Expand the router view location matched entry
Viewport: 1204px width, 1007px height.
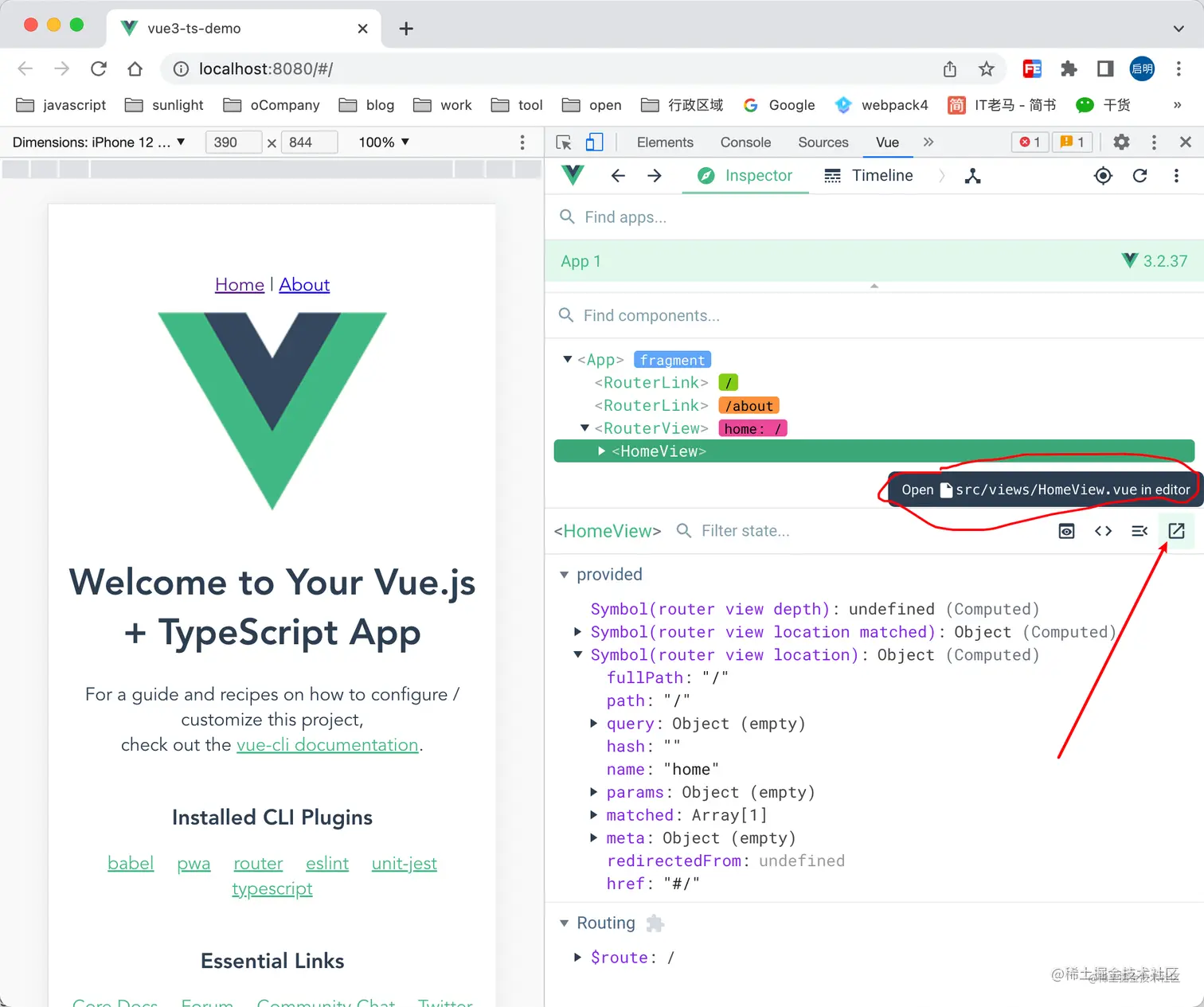578,632
